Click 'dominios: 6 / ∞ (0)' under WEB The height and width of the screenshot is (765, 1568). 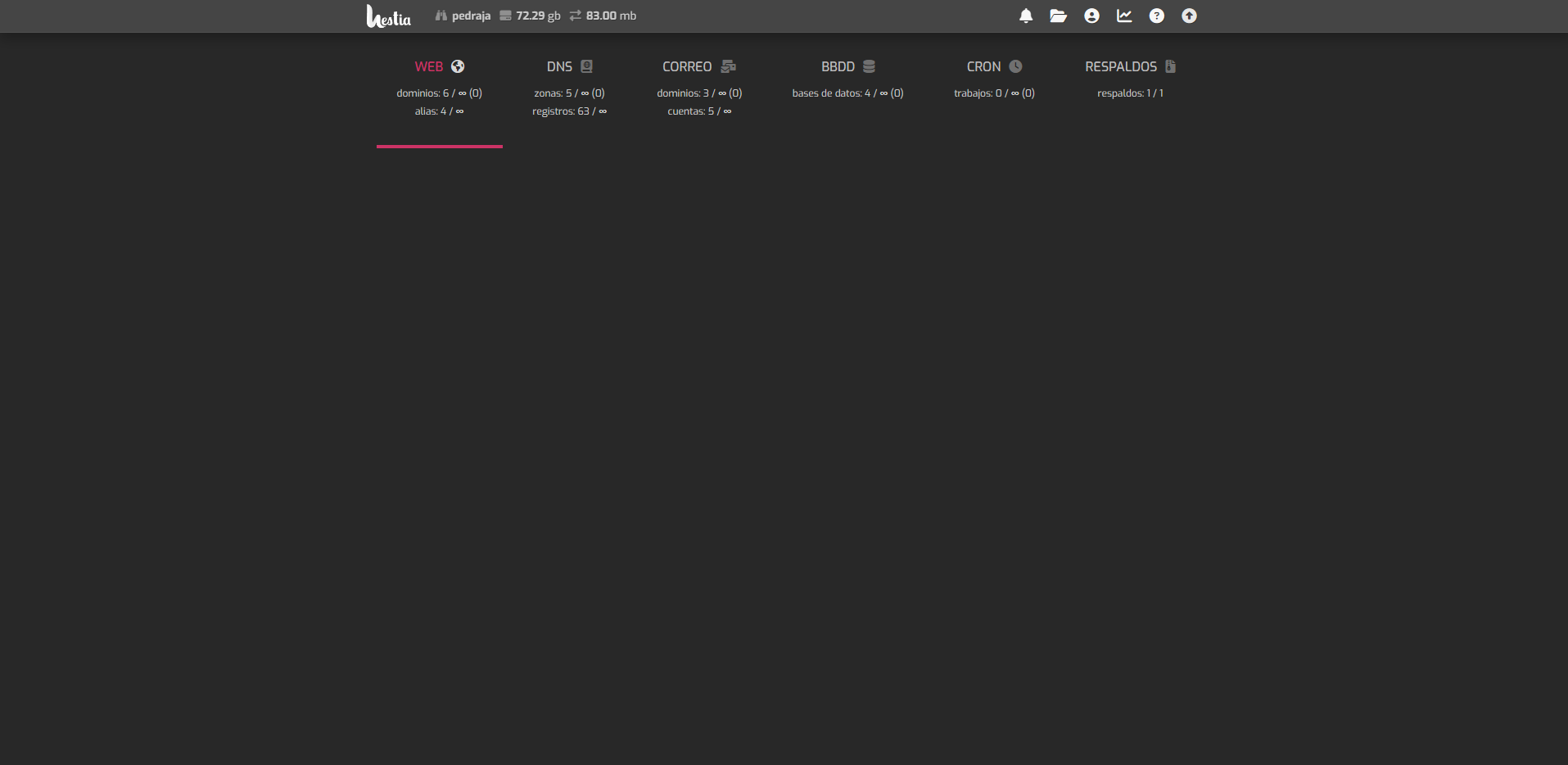click(440, 93)
